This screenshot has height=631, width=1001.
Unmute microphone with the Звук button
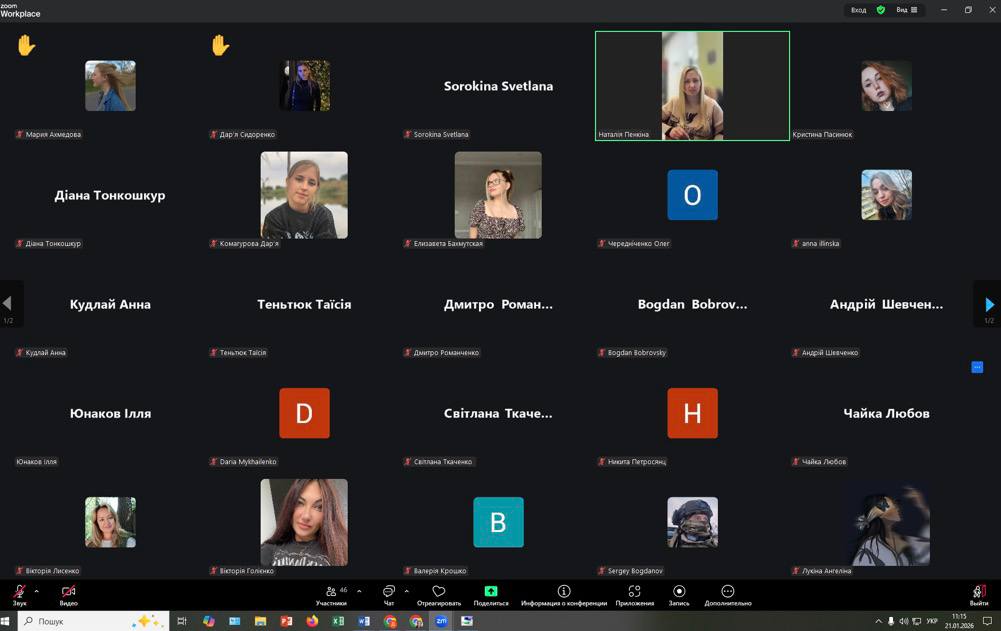point(19,592)
